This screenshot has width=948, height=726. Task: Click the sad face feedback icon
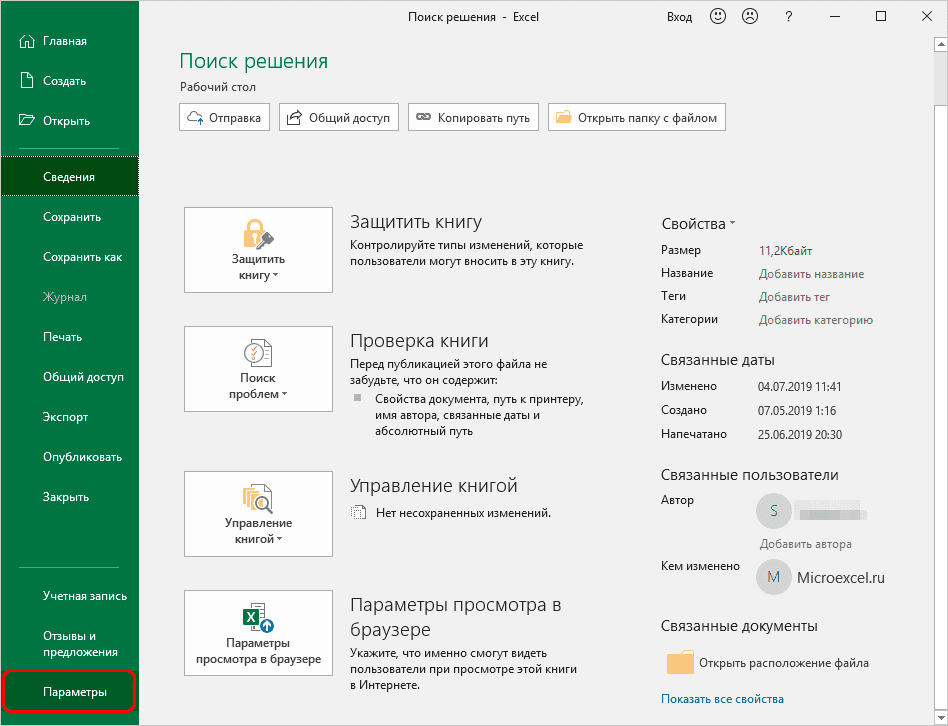(750, 16)
